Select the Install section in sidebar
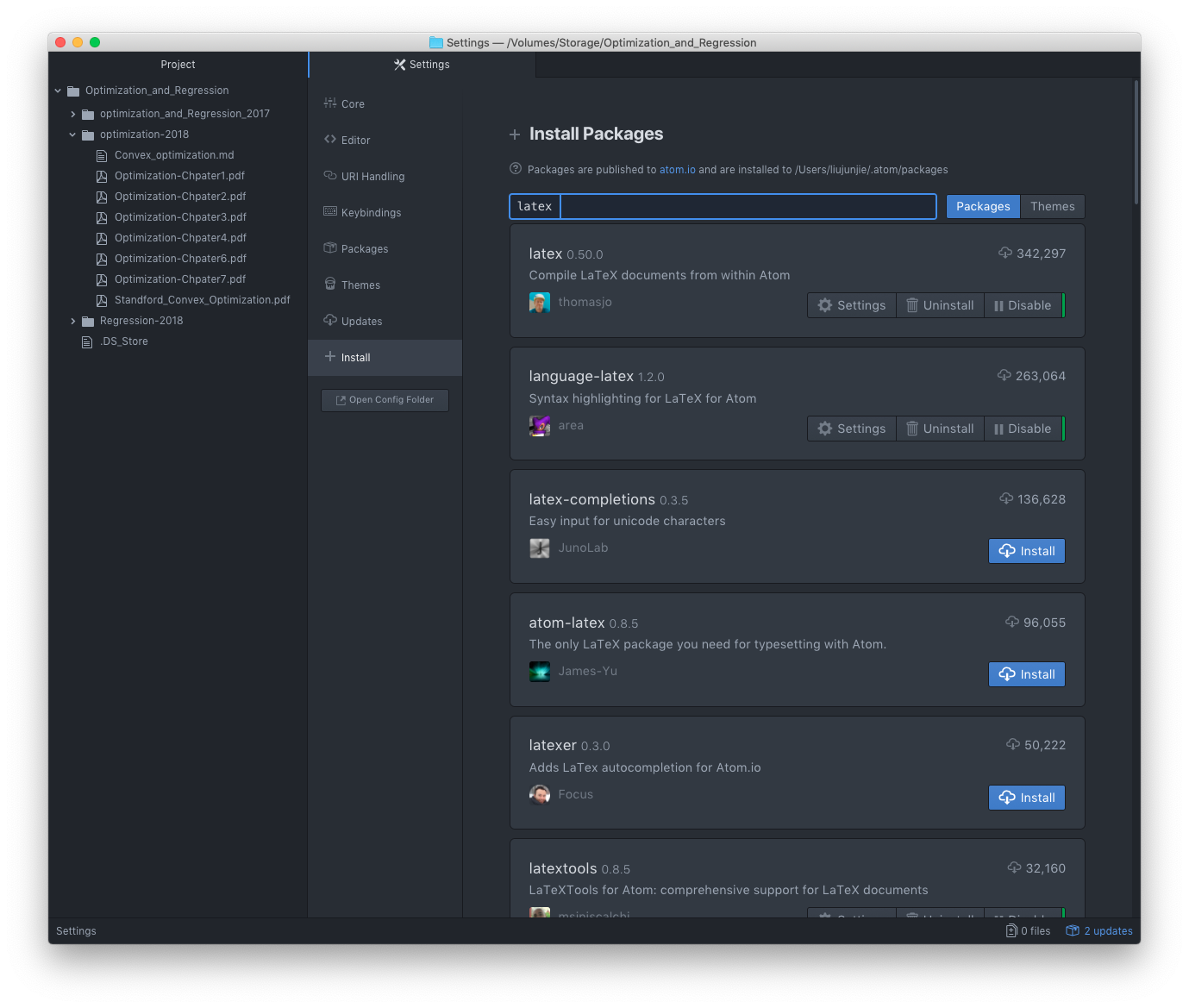 click(385, 358)
